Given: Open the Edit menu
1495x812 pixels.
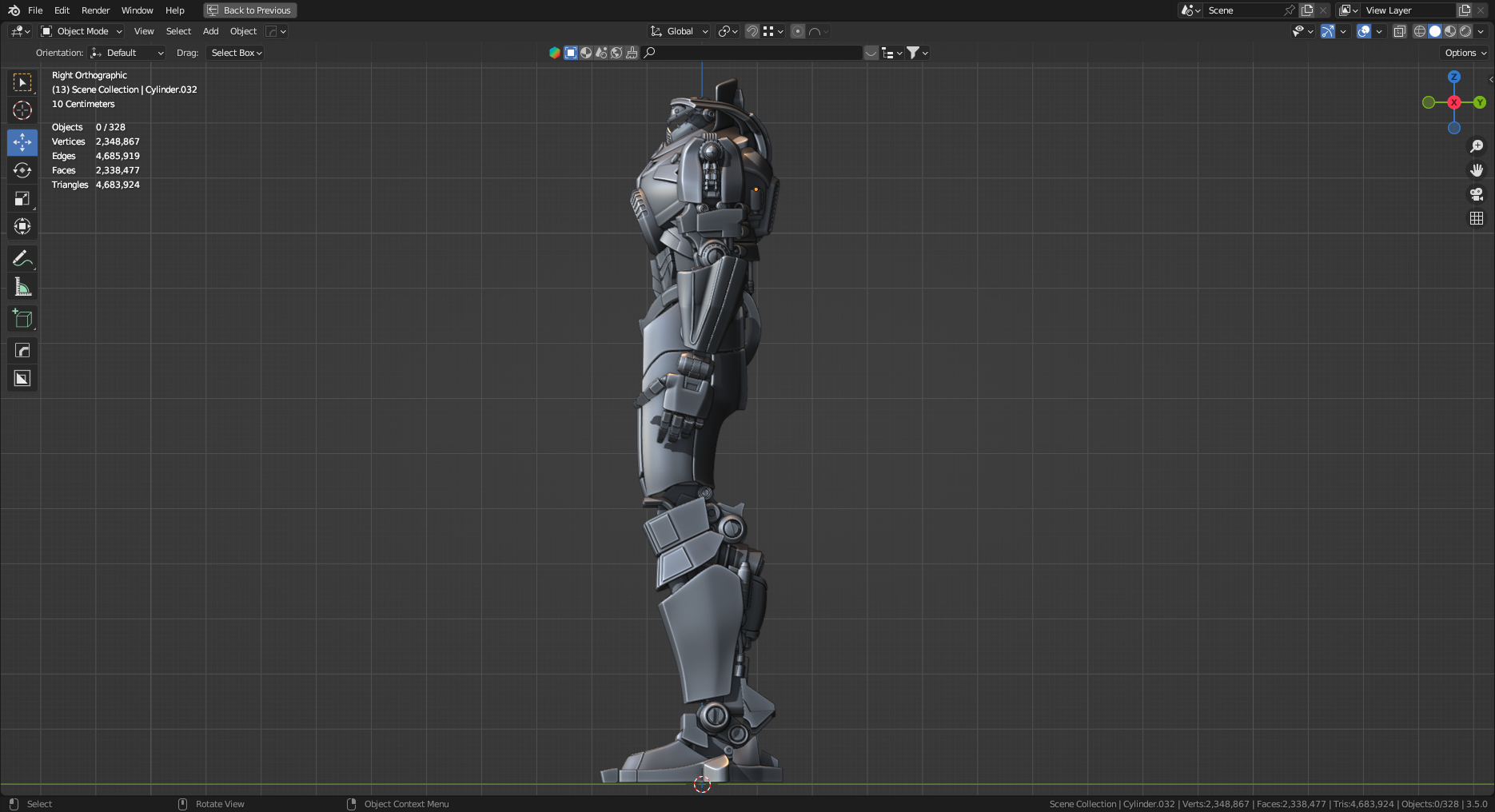Looking at the screenshot, I should [x=62, y=10].
